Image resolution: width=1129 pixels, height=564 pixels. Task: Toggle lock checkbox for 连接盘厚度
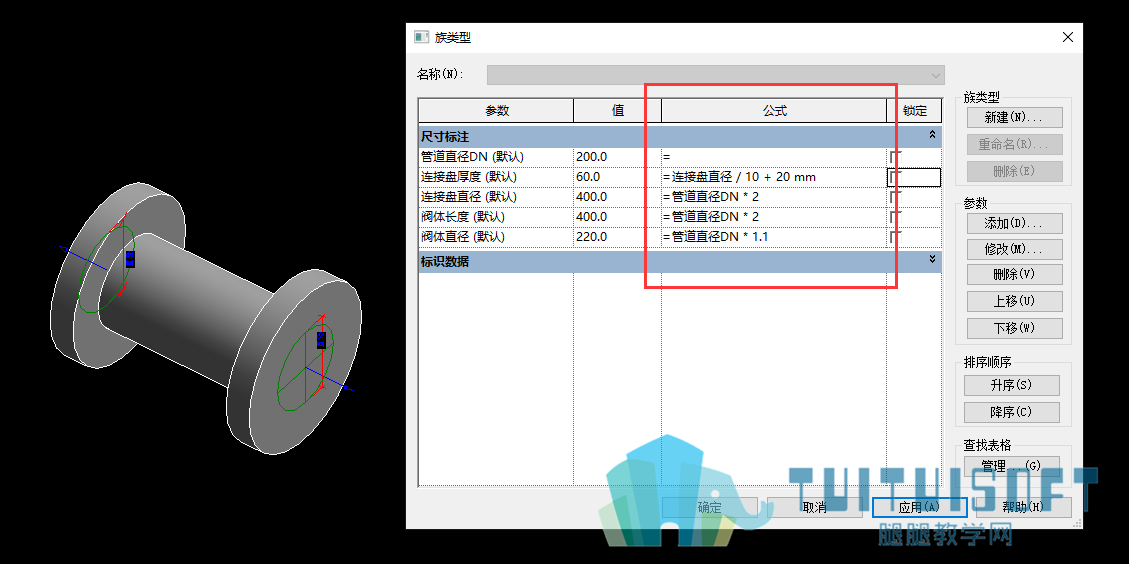[x=895, y=176]
